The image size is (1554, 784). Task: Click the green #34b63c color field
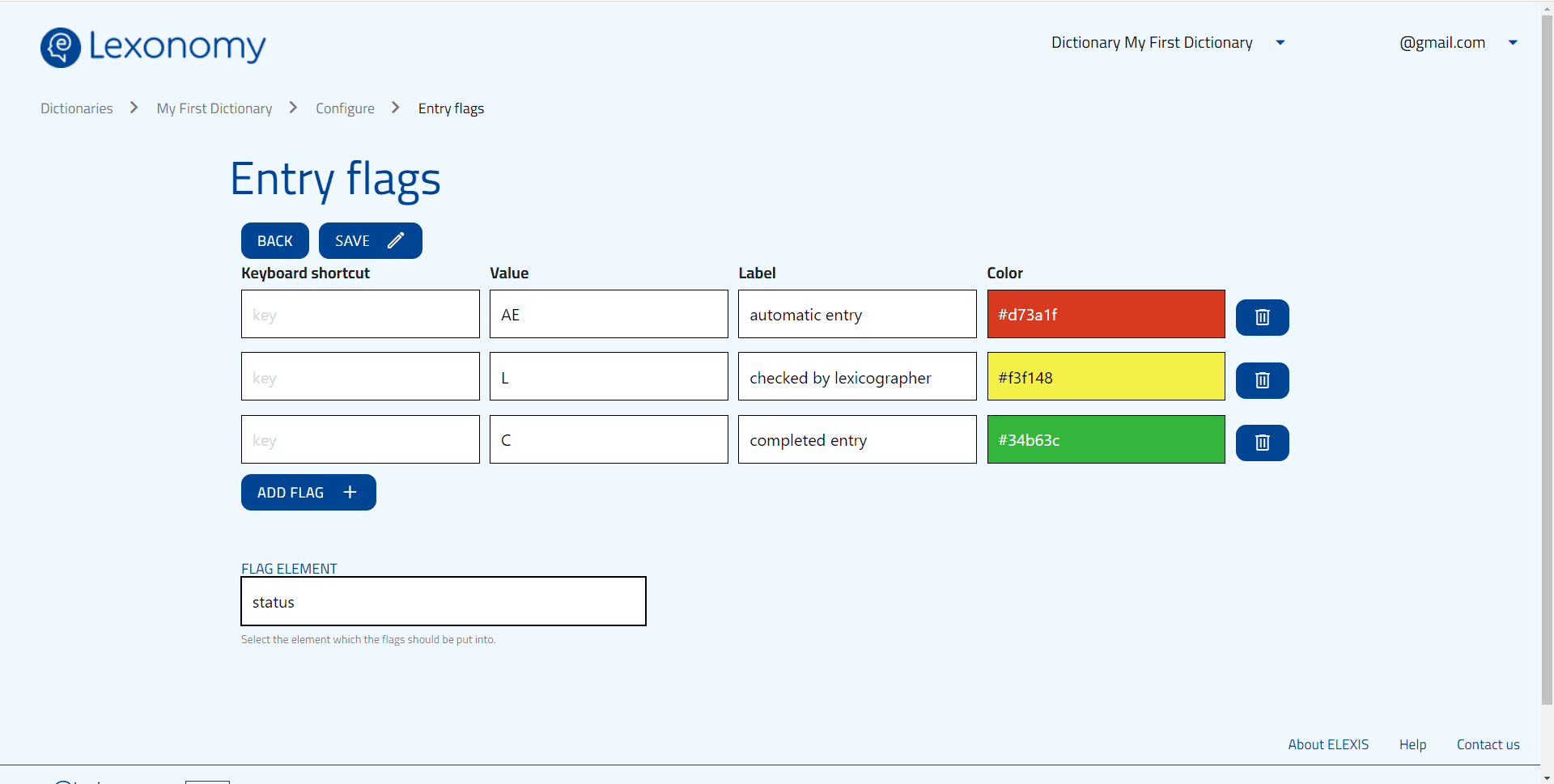pos(1105,440)
